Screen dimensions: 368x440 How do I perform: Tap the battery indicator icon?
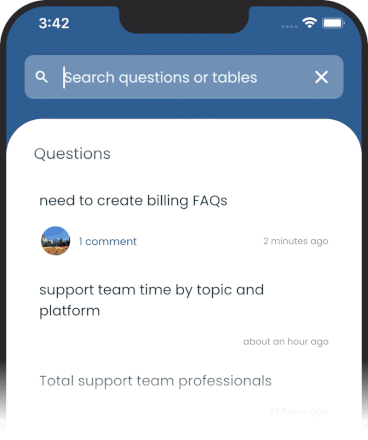pos(333,23)
